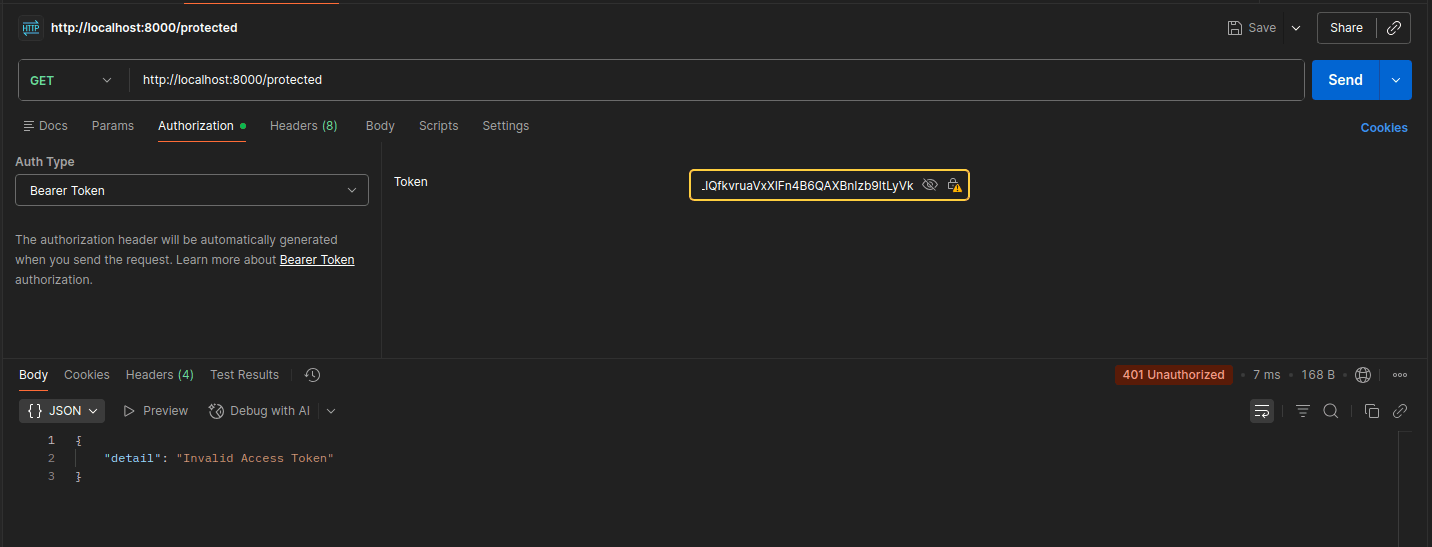Copy the response body
This screenshot has width=1432, height=547.
[1372, 411]
